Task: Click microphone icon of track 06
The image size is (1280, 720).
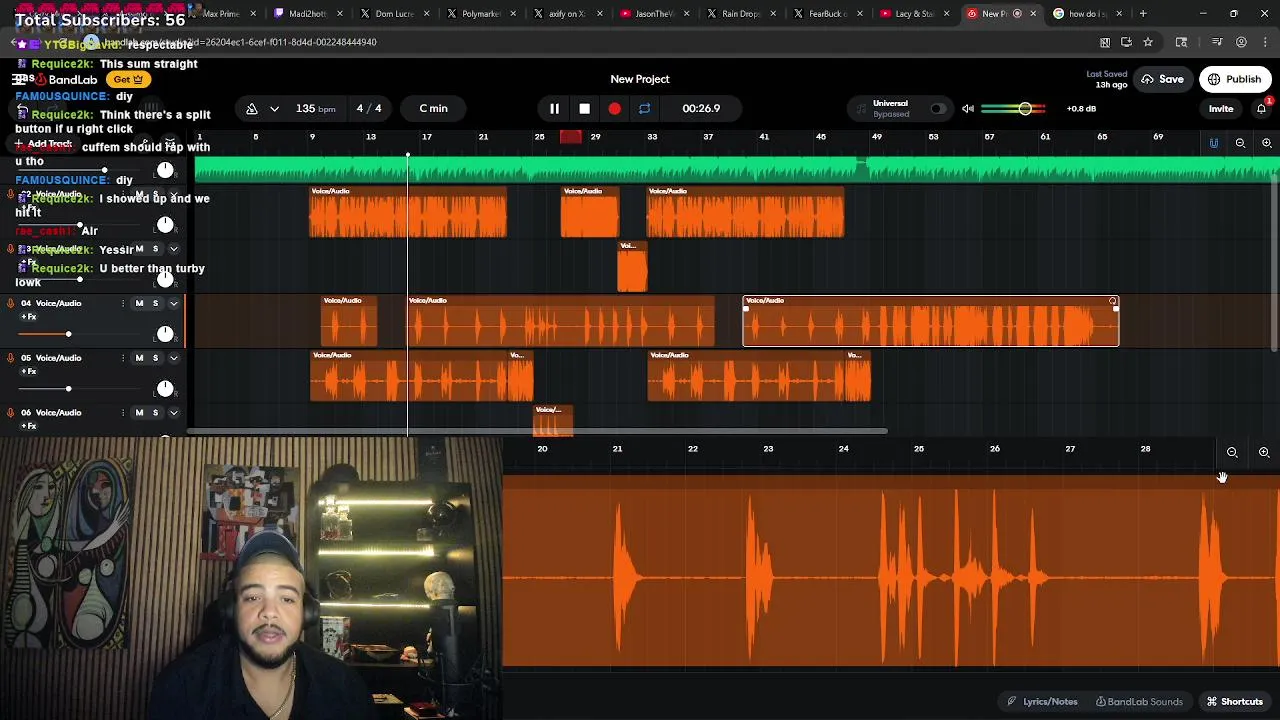Action: coord(11,412)
